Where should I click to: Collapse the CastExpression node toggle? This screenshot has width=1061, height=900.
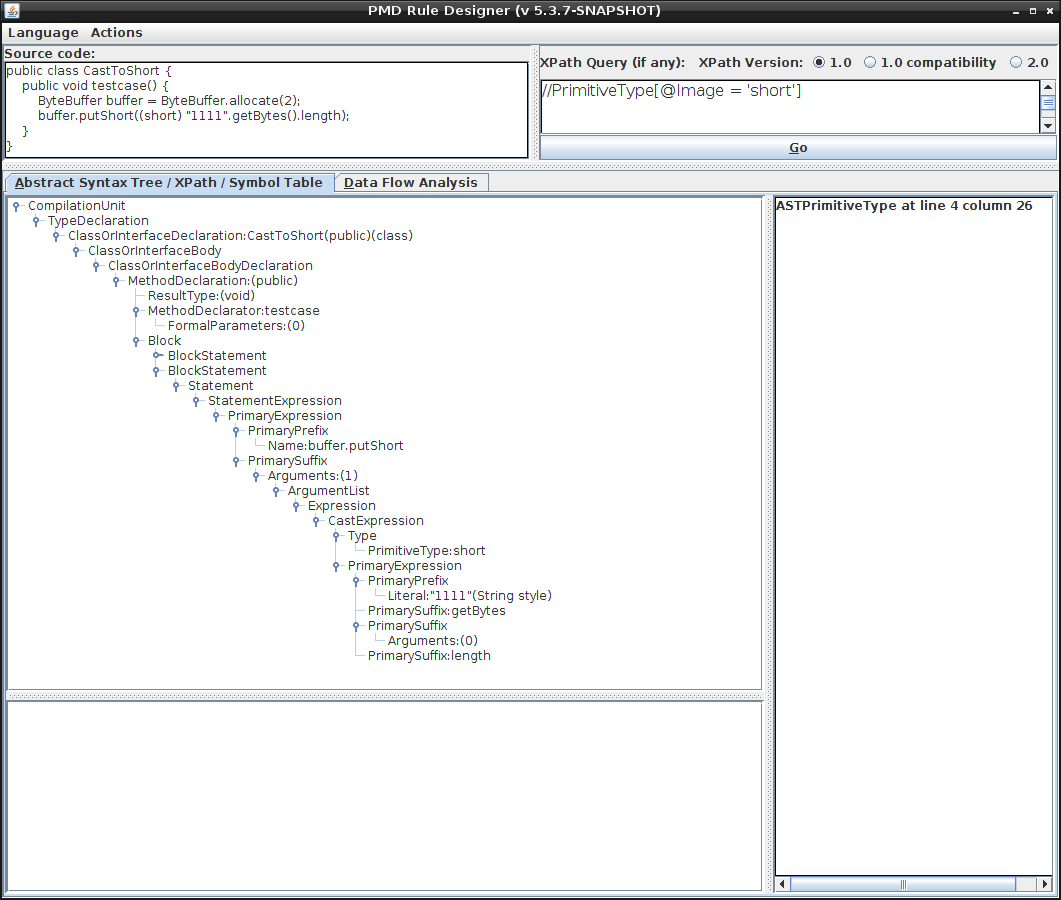[316, 521]
